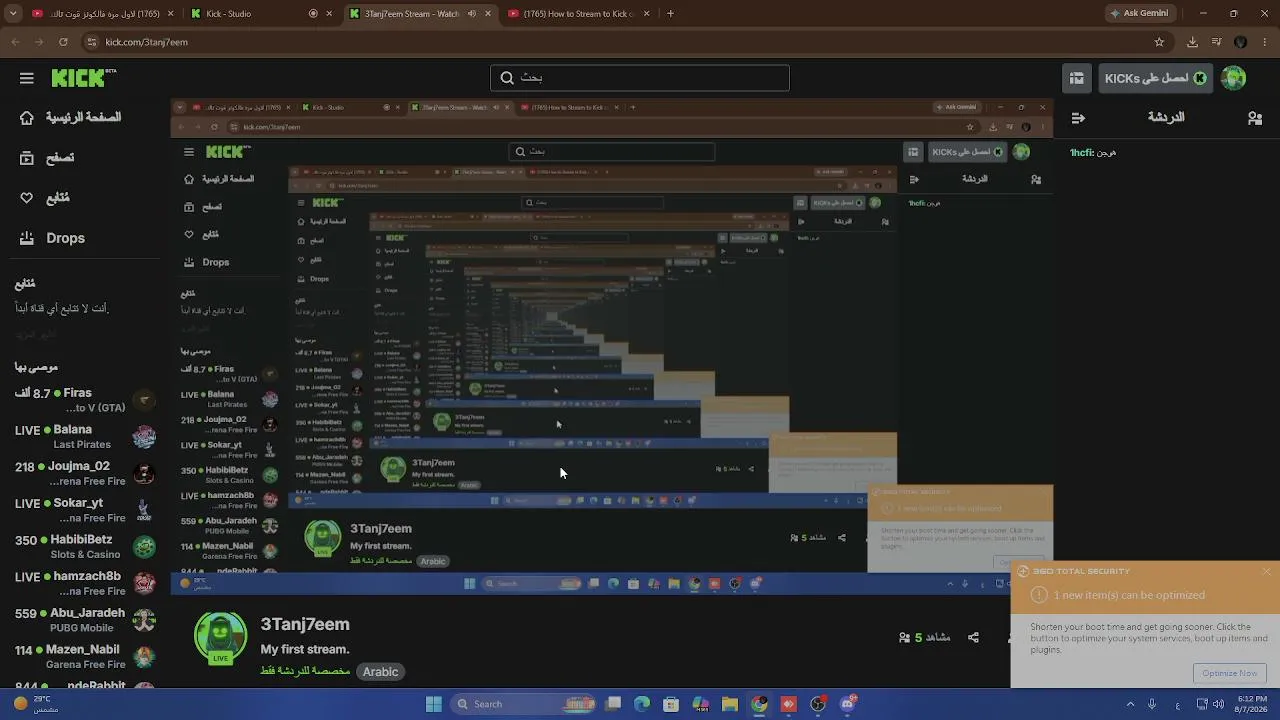Go back in browser history

pos(15,42)
